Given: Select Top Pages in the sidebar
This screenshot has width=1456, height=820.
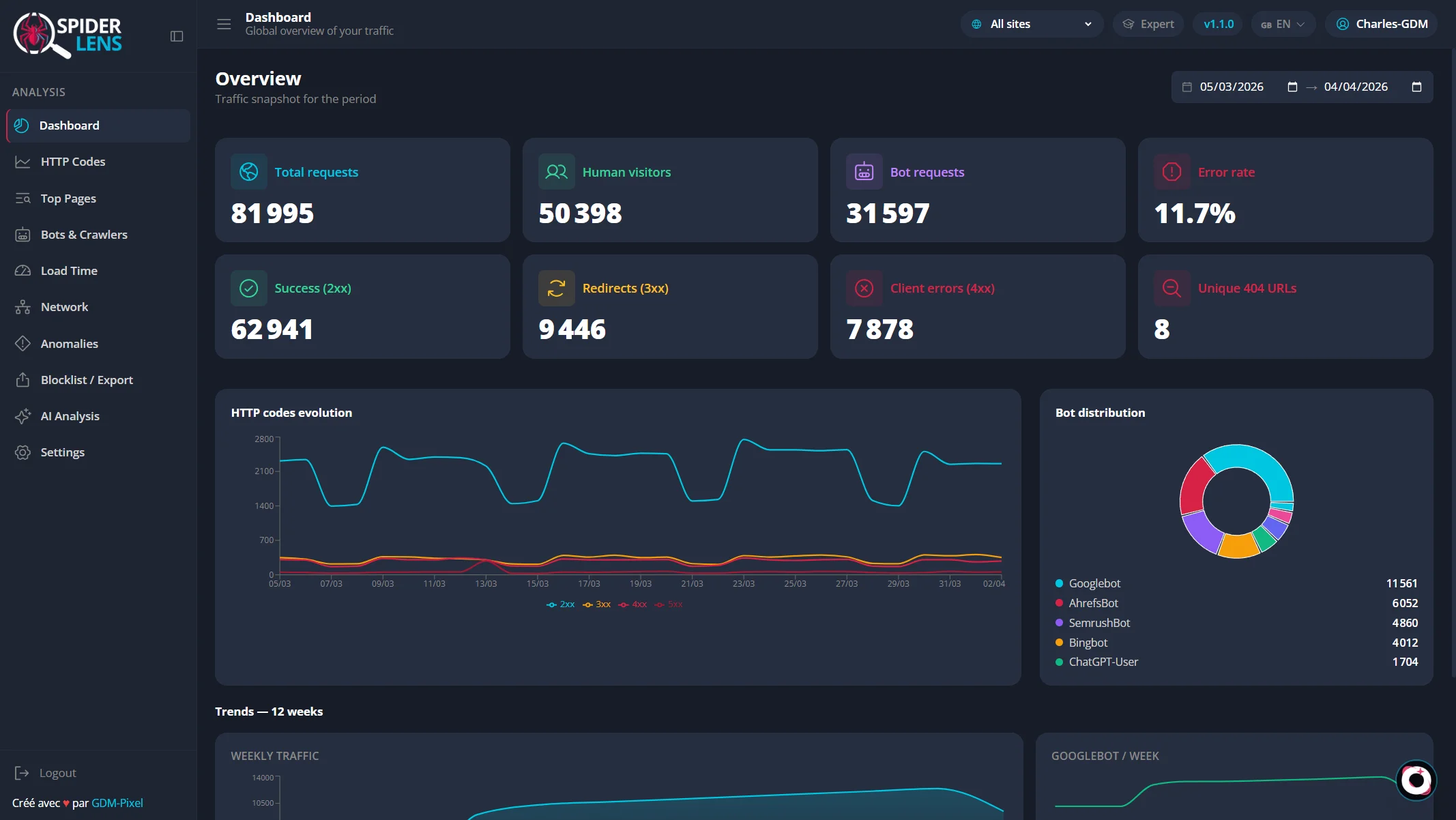Looking at the screenshot, I should pyautogui.click(x=68, y=198).
